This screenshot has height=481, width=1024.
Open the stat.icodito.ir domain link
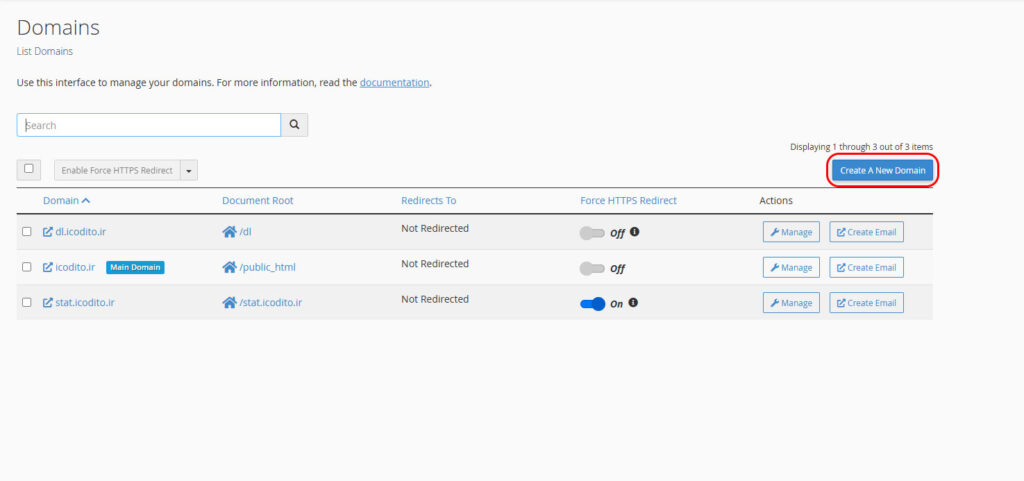point(86,302)
